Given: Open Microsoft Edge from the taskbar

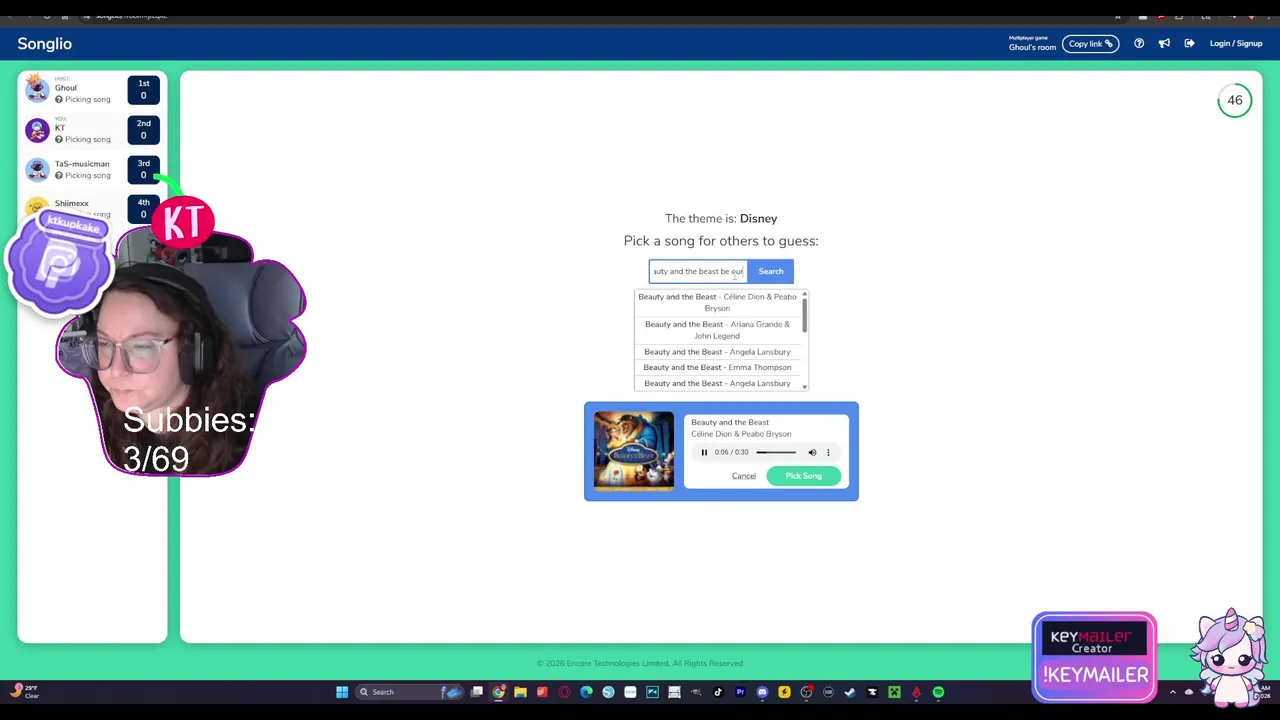Looking at the screenshot, I should [x=586, y=692].
